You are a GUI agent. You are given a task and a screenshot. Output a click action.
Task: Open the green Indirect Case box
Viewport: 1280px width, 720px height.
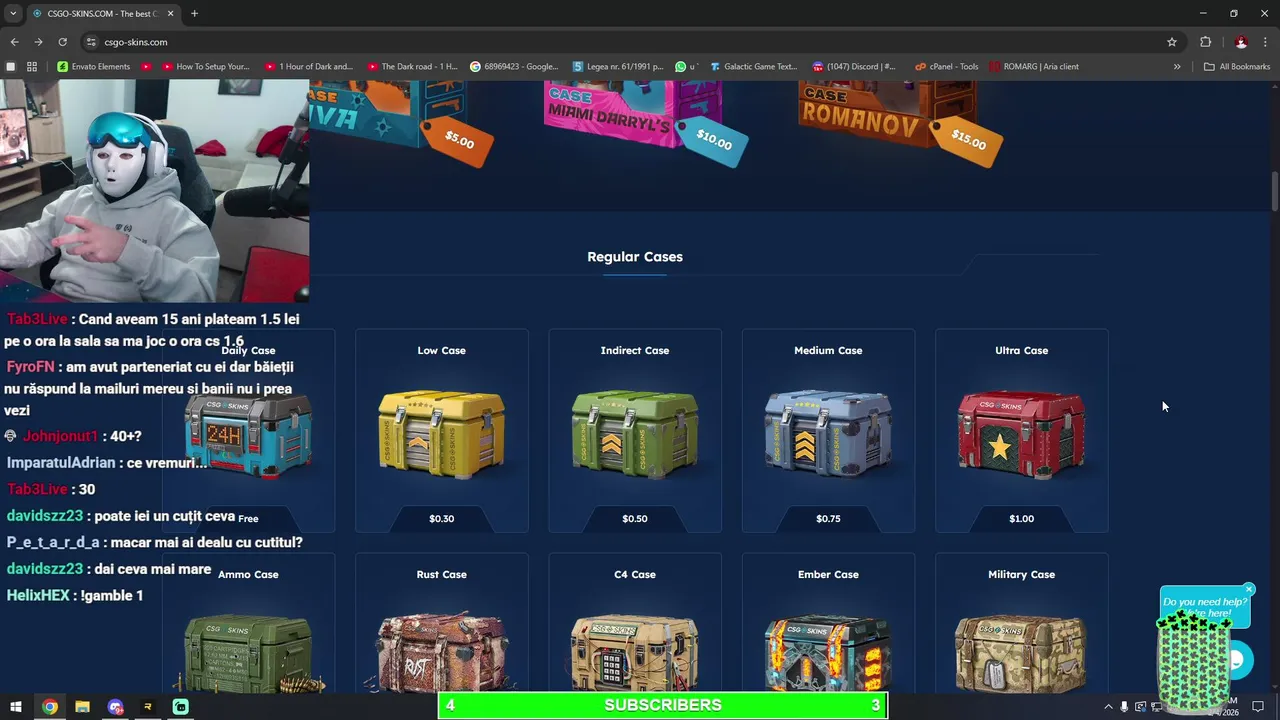[x=635, y=433]
